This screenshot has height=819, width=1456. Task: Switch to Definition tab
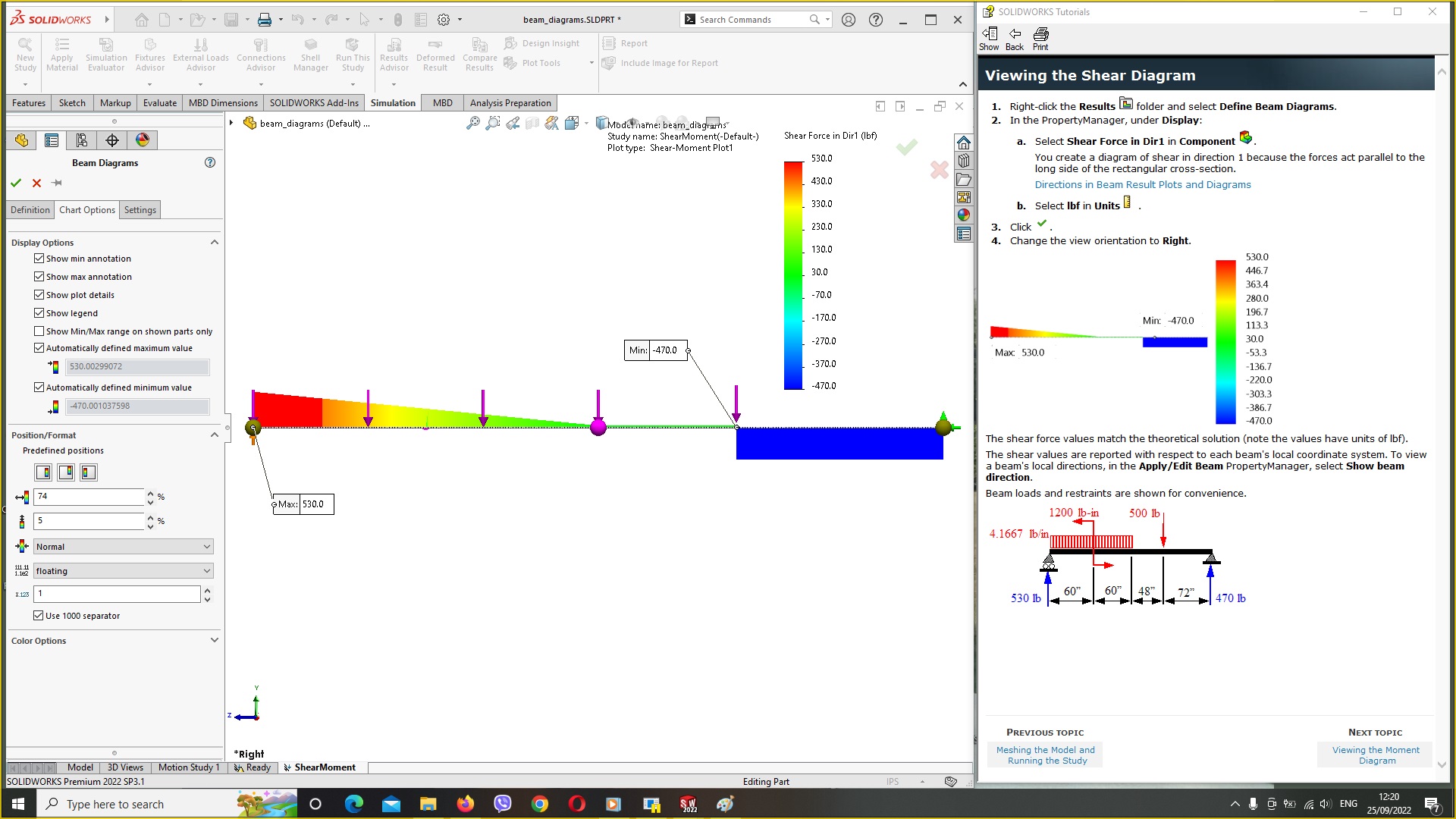click(x=30, y=210)
